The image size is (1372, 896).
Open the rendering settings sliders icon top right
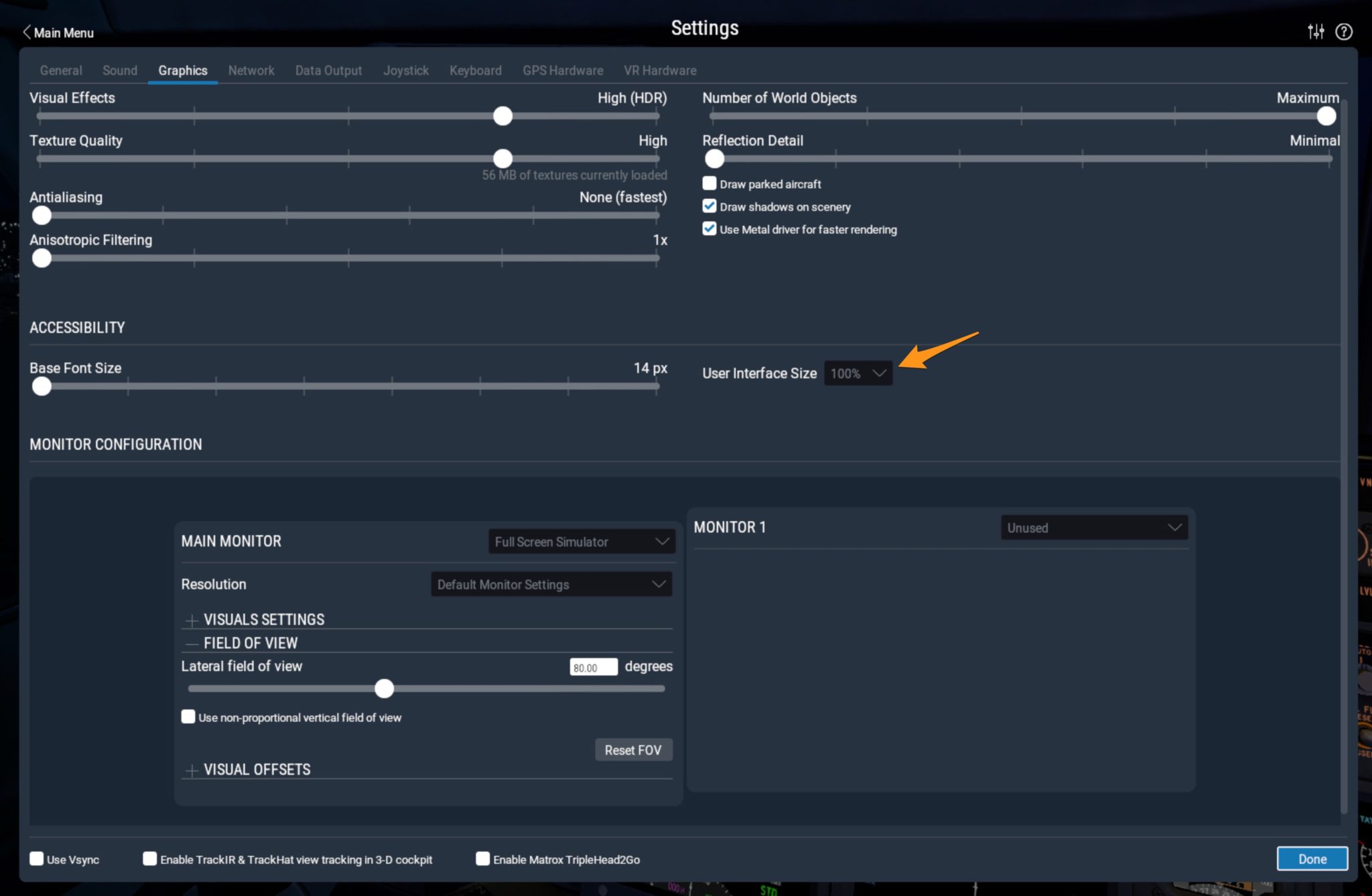[1316, 31]
